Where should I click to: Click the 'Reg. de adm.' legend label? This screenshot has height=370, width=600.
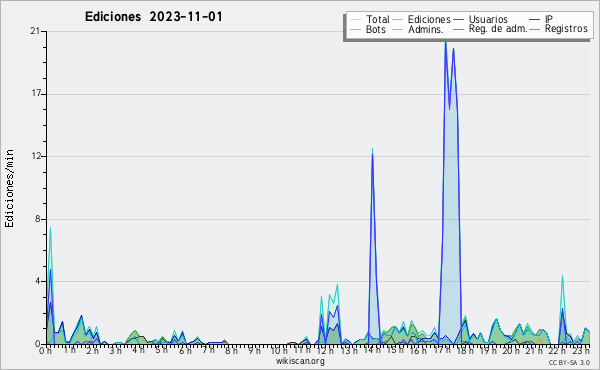[498, 29]
